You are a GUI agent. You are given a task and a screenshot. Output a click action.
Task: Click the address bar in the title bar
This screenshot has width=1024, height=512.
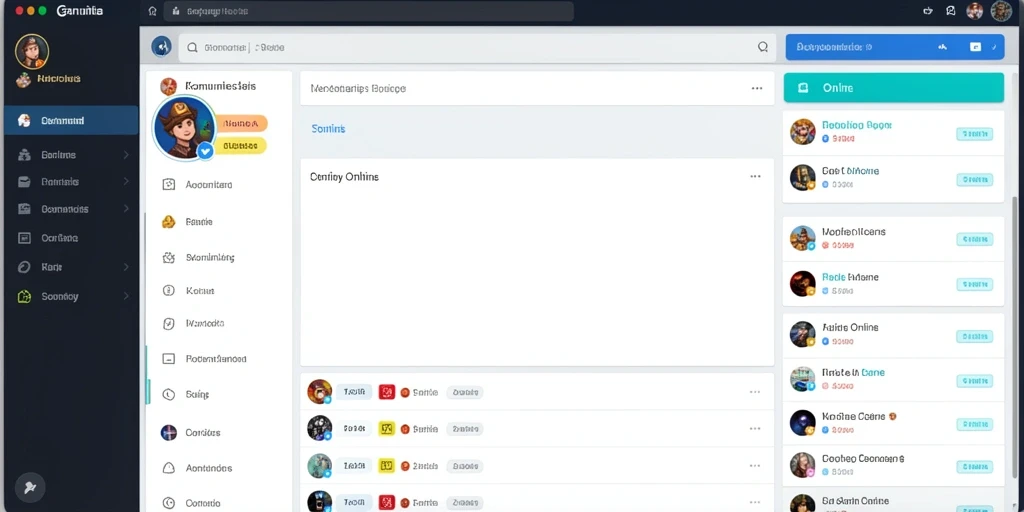[x=368, y=11]
